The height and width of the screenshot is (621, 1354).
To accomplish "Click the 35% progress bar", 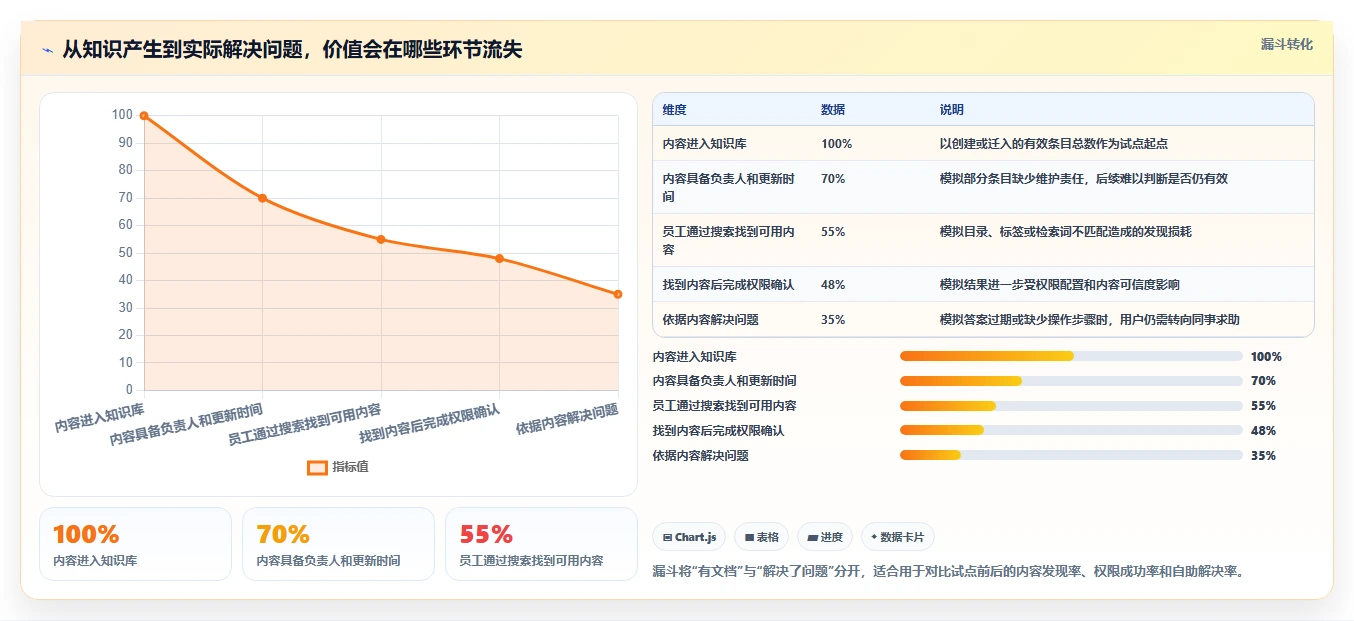I will (1071, 455).
